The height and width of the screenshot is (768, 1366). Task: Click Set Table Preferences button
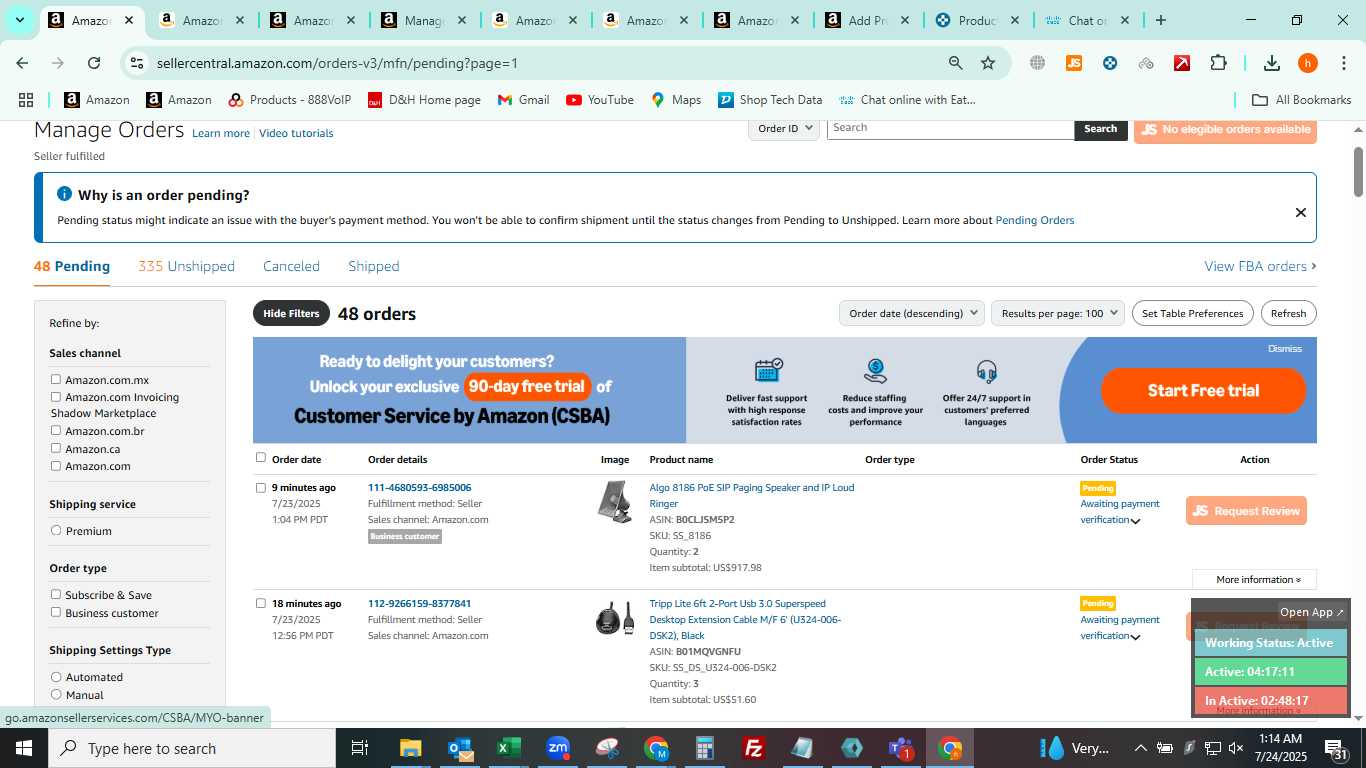1192,313
